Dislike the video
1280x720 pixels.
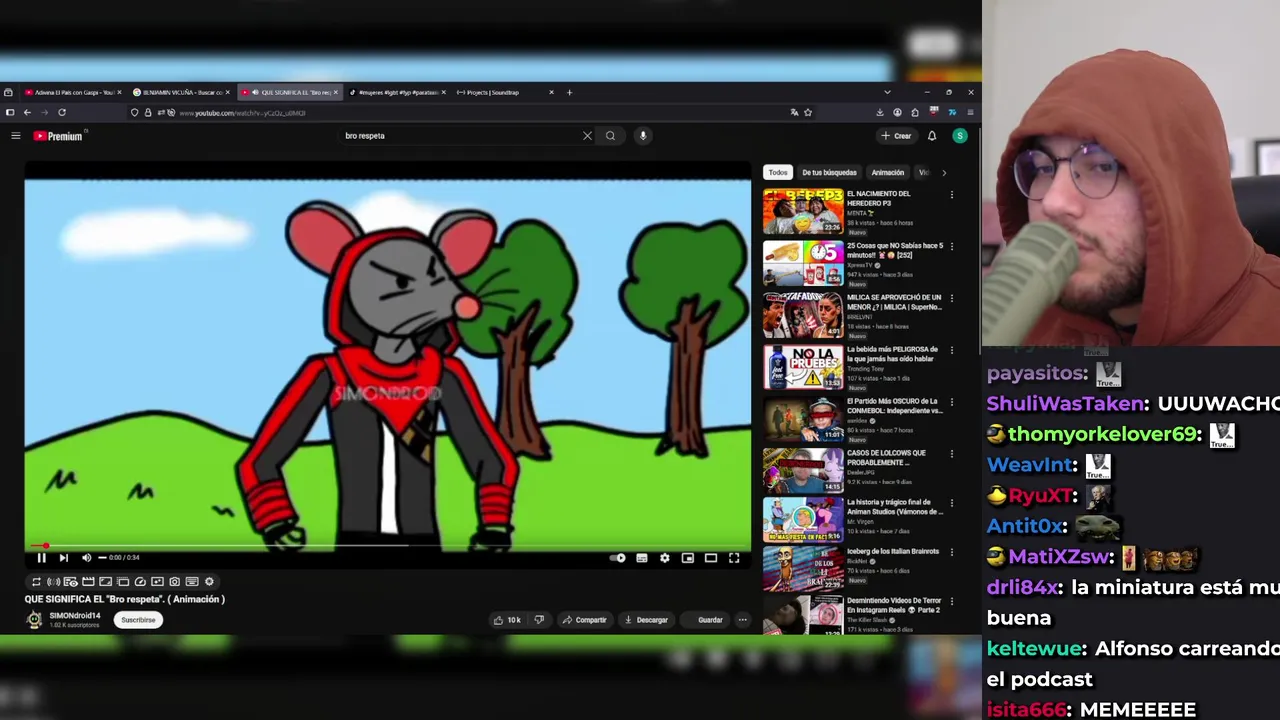tap(539, 620)
